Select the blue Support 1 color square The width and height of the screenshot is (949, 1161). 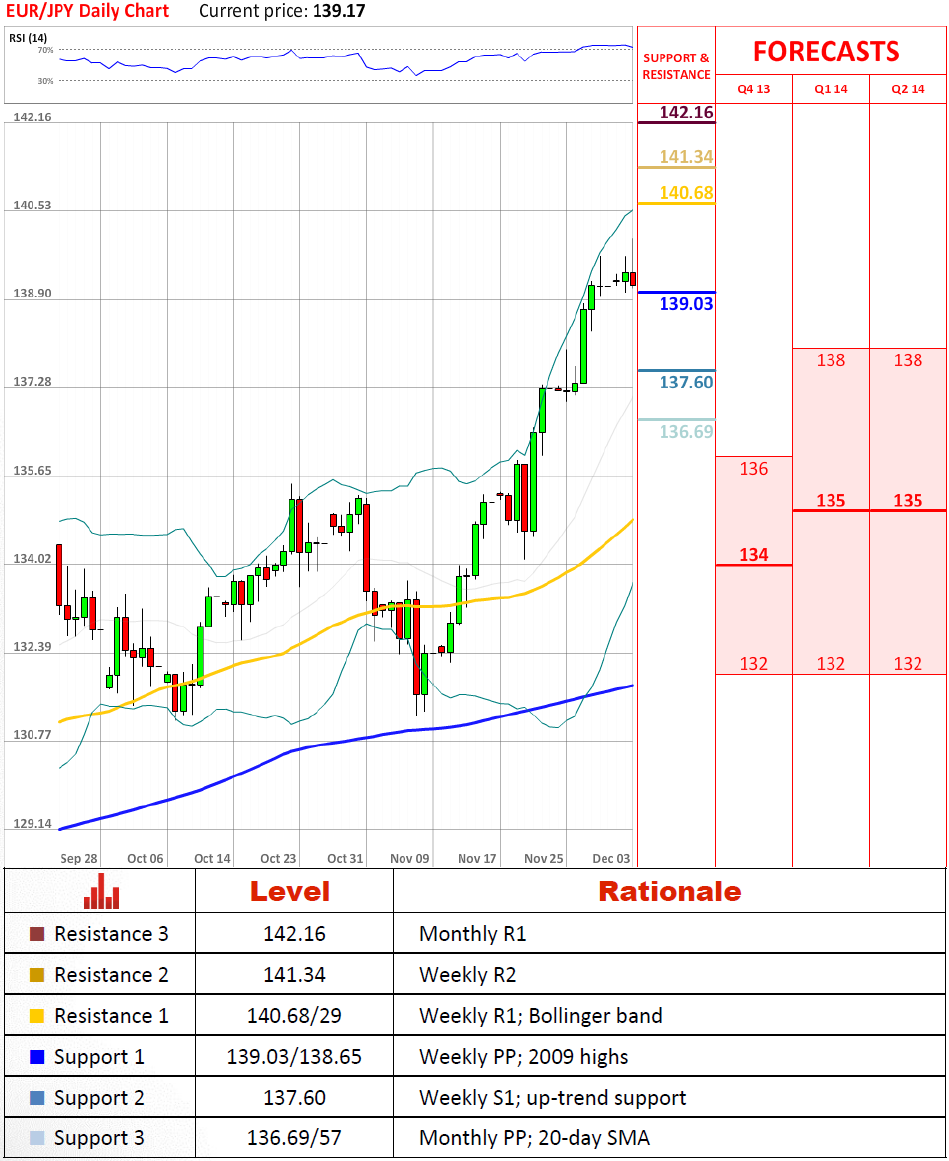pyautogui.click(x=37, y=1057)
